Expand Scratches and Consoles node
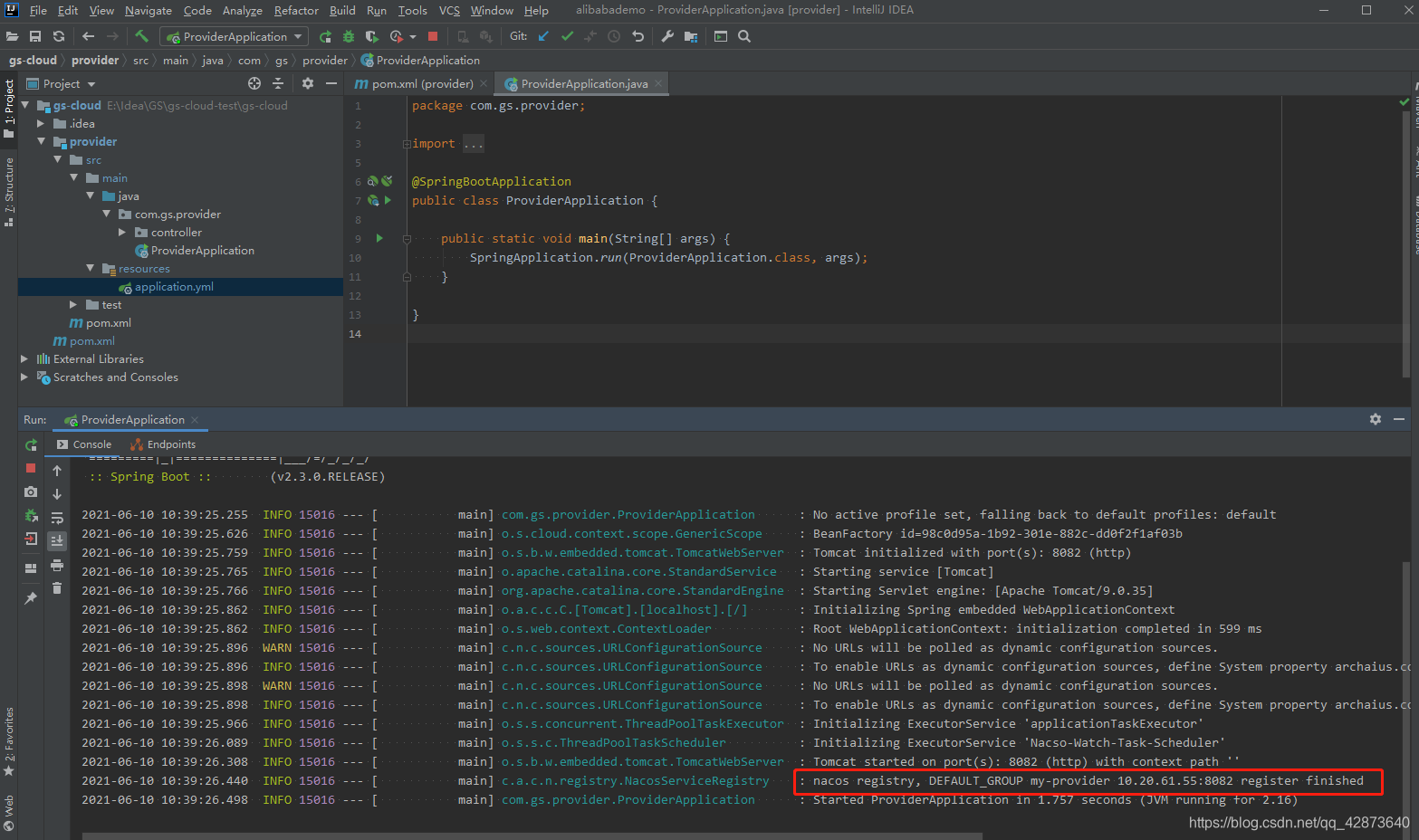This screenshot has height=840, width=1419. click(25, 377)
